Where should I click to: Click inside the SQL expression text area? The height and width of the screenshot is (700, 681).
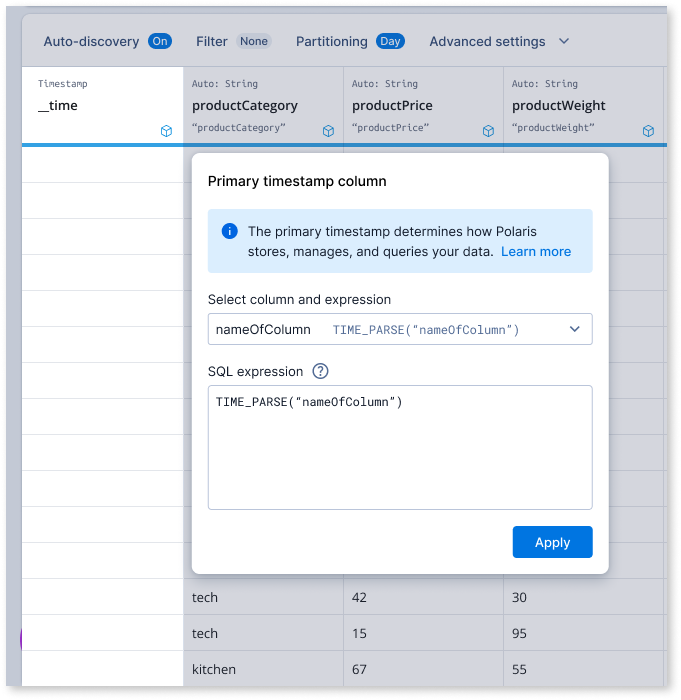click(x=400, y=447)
